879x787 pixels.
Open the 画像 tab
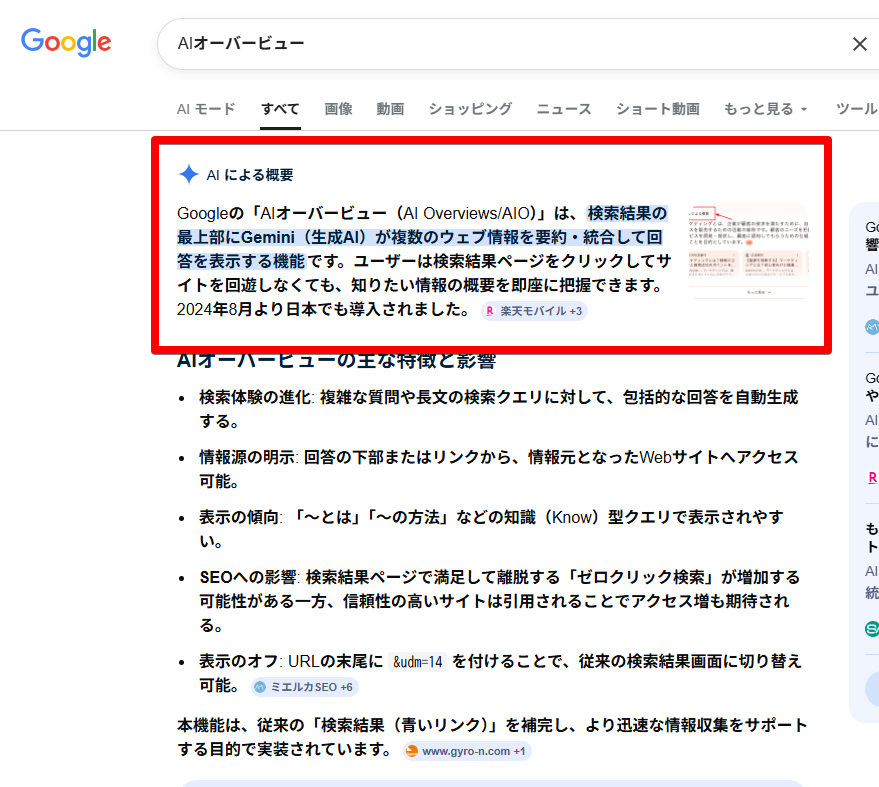(x=339, y=109)
